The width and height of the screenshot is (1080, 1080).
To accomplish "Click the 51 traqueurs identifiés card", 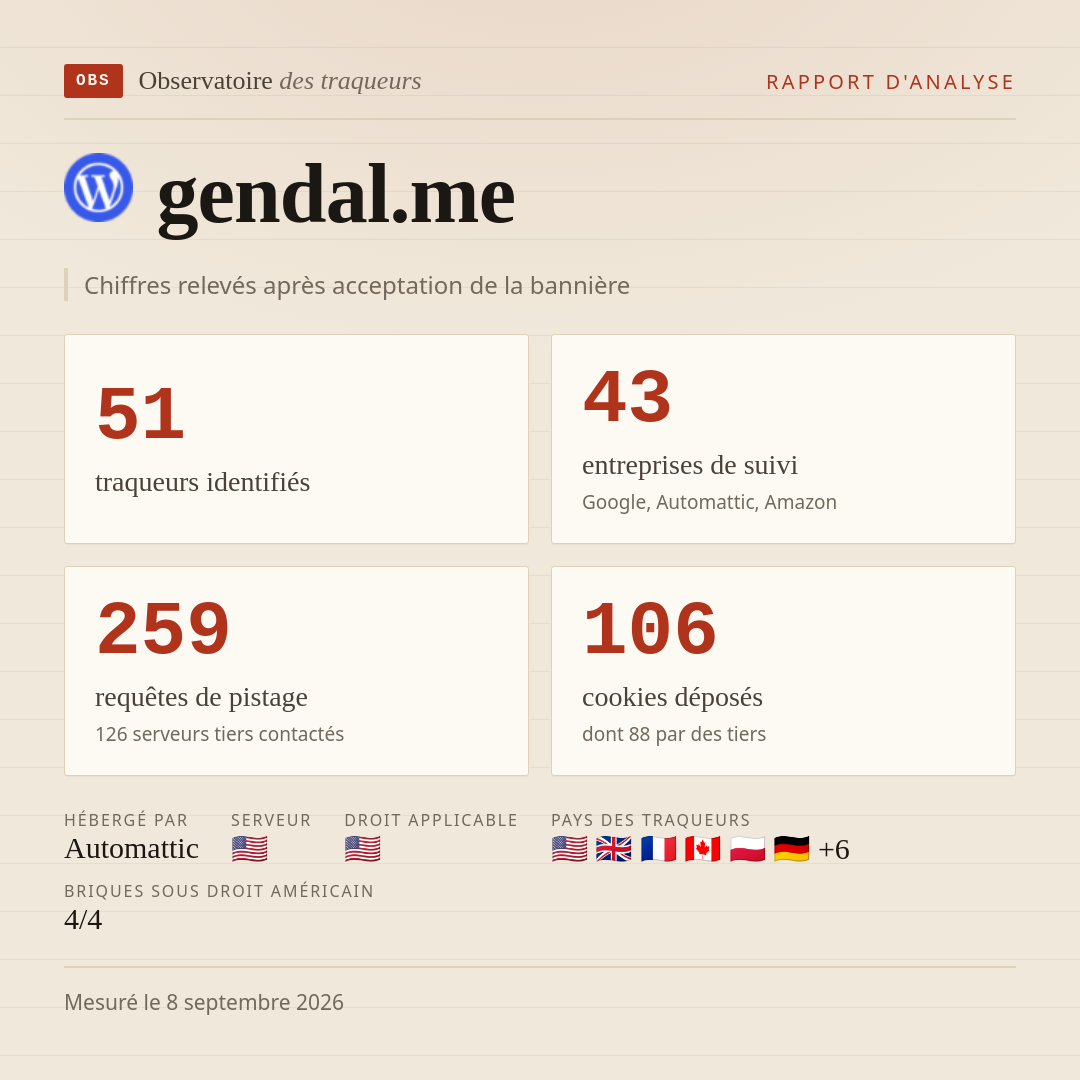I will pyautogui.click(x=296, y=439).
